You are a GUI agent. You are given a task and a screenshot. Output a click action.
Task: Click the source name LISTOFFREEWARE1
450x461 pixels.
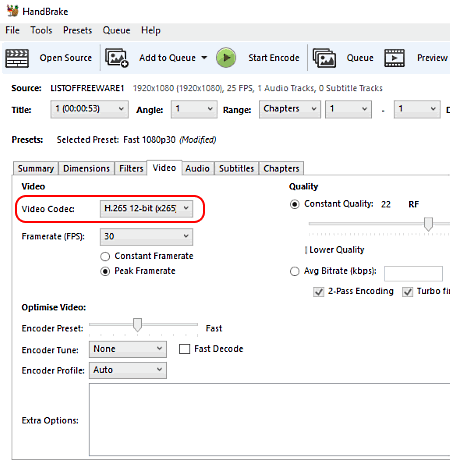tap(87, 88)
